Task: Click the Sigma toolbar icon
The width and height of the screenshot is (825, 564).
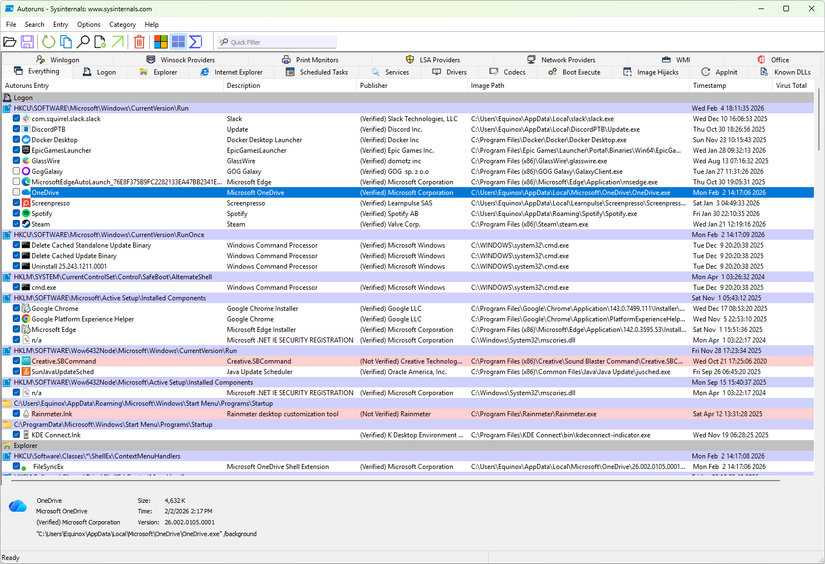Action: [x=196, y=42]
